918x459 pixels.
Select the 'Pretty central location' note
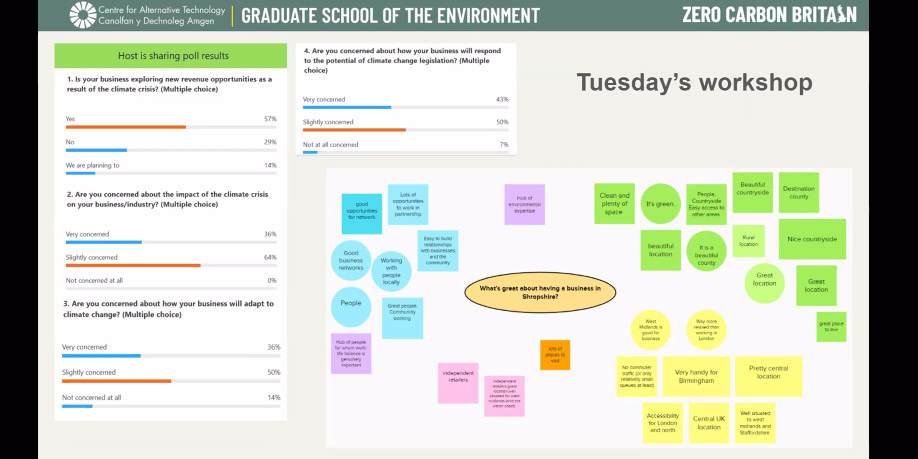pos(769,376)
